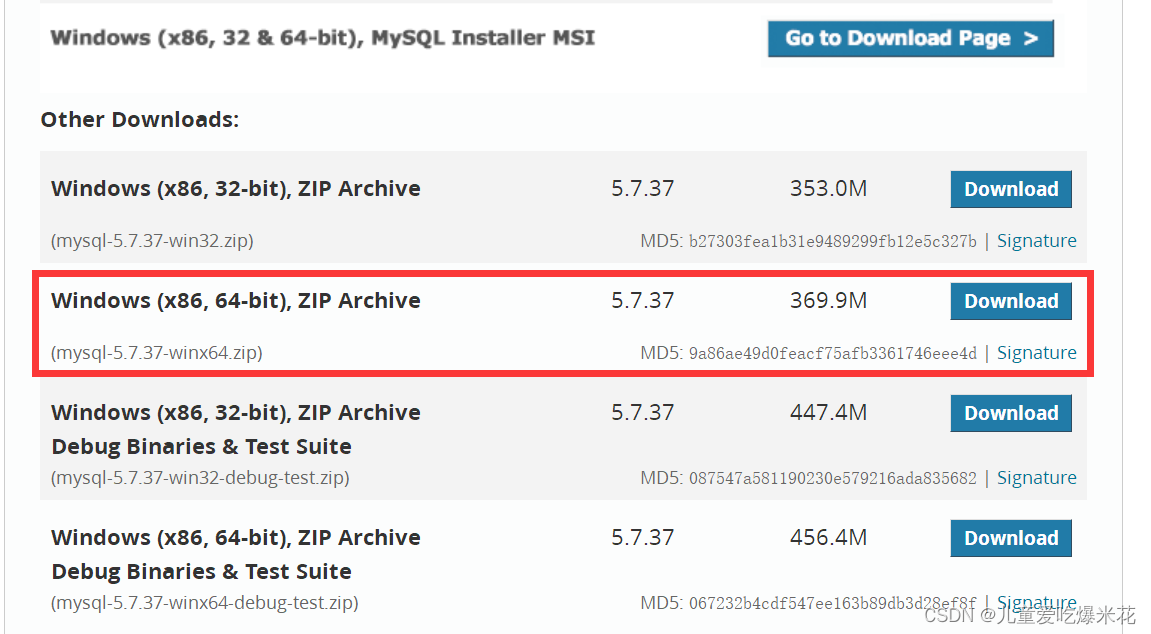The image size is (1151, 634).
Task: Click the Go to Download Page button
Action: click(x=910, y=39)
